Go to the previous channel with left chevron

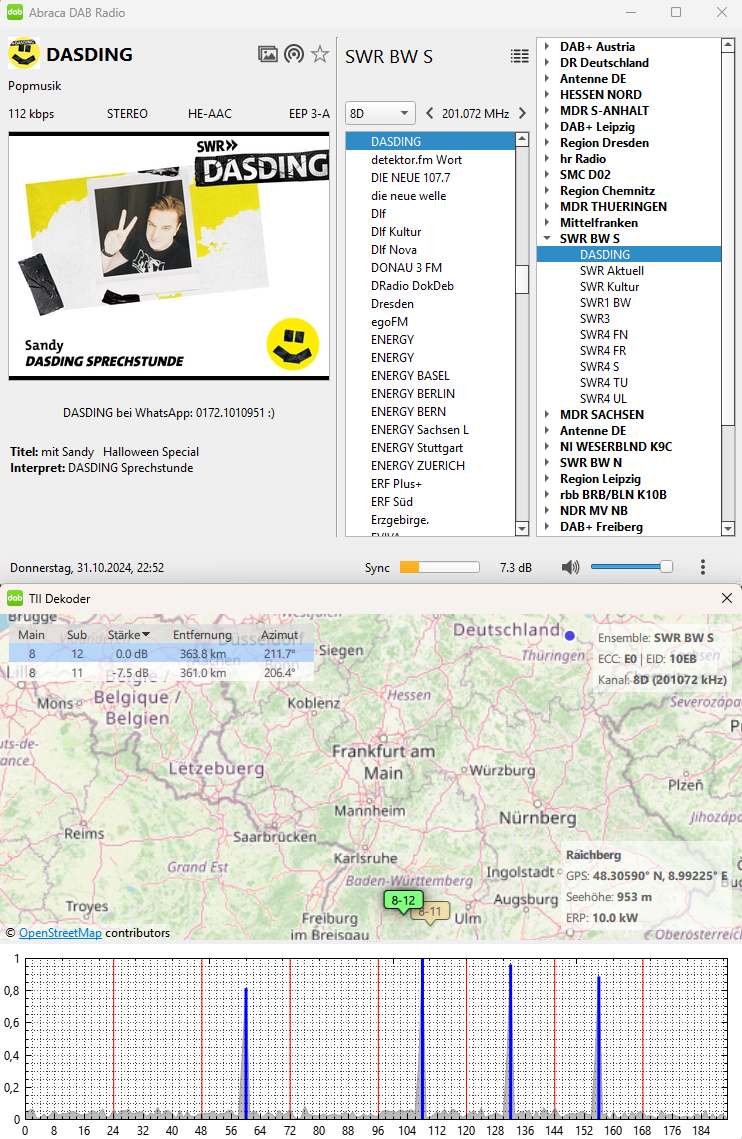pos(430,113)
